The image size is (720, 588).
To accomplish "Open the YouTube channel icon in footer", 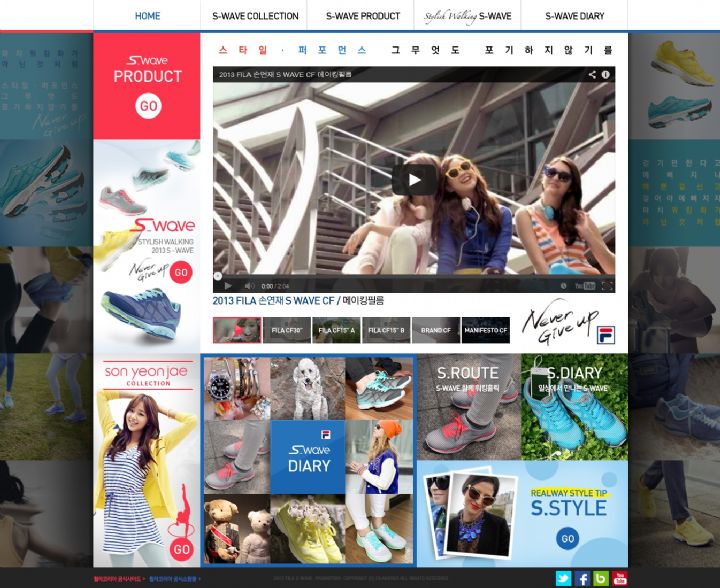I will (x=620, y=578).
